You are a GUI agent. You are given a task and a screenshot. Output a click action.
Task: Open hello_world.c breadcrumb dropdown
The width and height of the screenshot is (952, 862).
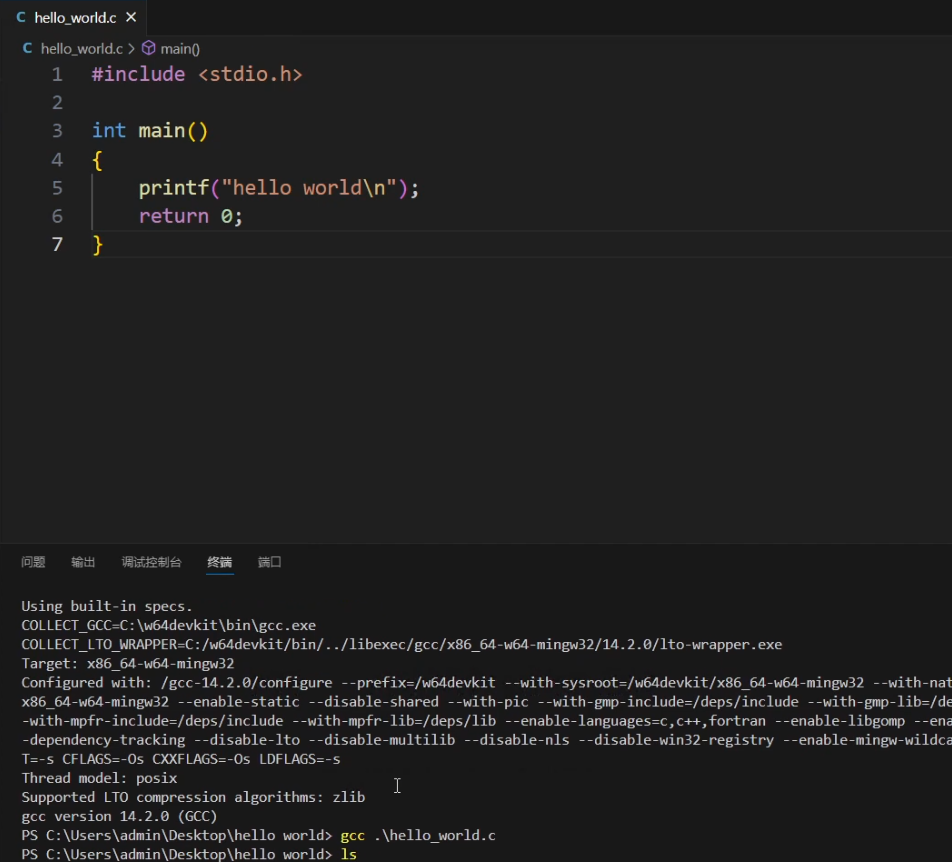(x=81, y=48)
